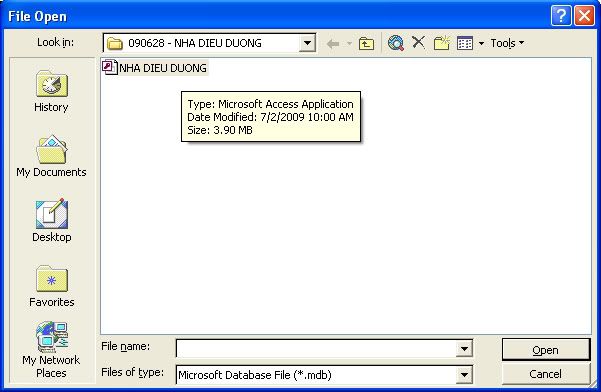Expand the Files of type dropdown
Screen dimensions: 601x392
464,375
